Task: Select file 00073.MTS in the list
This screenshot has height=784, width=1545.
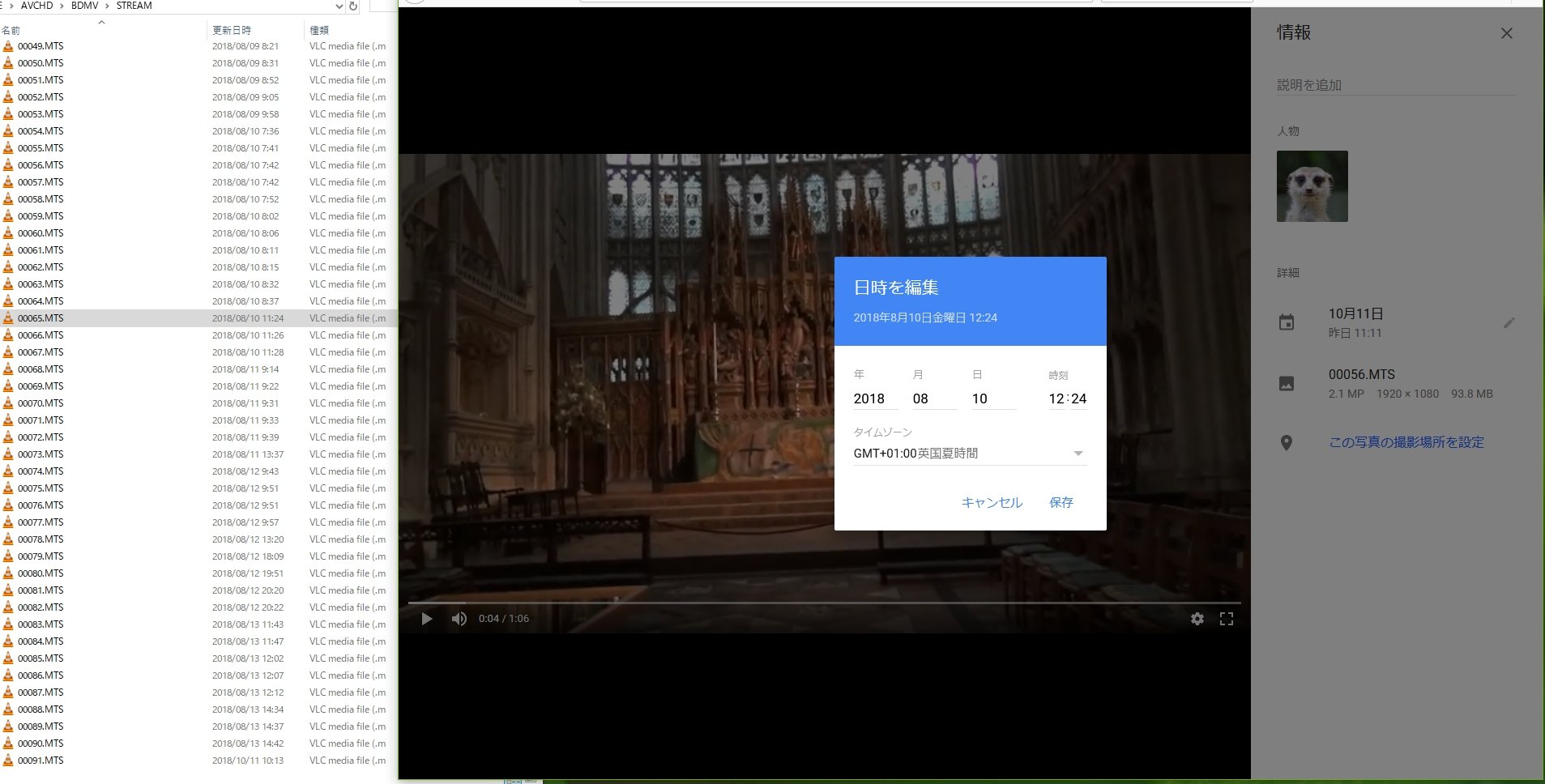Action: [41, 454]
